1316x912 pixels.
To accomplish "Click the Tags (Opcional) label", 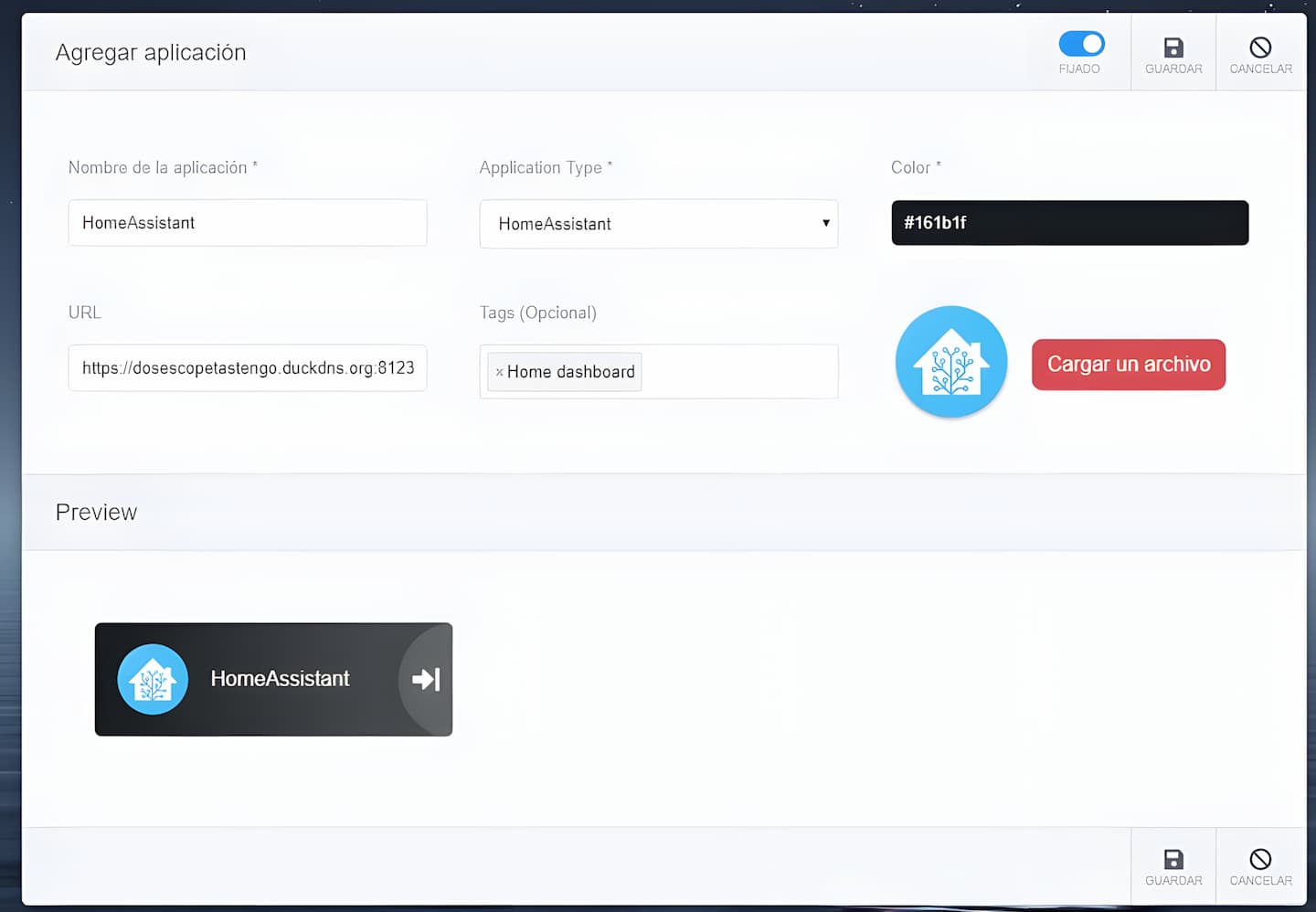I will tap(537, 313).
